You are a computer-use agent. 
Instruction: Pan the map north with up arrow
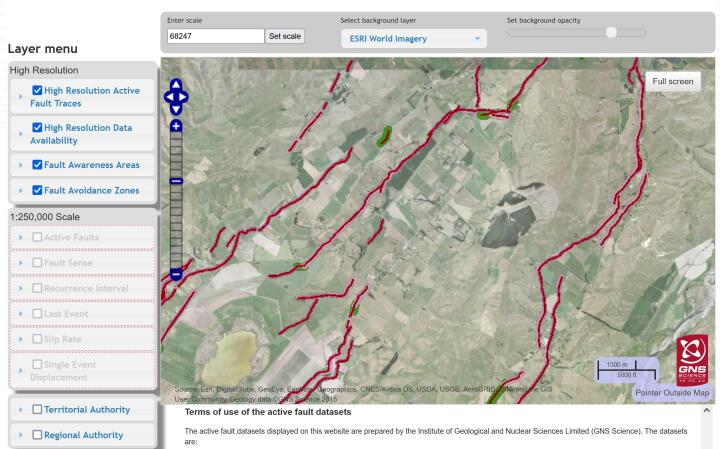coord(177,84)
